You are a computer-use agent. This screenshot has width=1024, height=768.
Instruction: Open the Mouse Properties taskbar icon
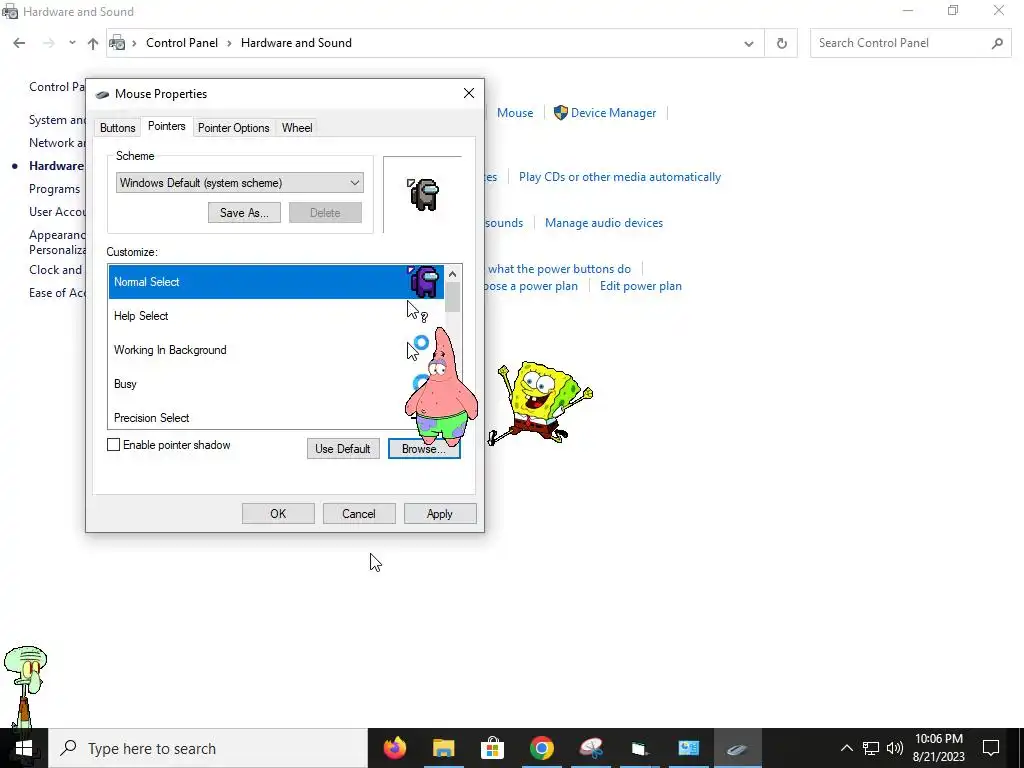[x=737, y=748]
